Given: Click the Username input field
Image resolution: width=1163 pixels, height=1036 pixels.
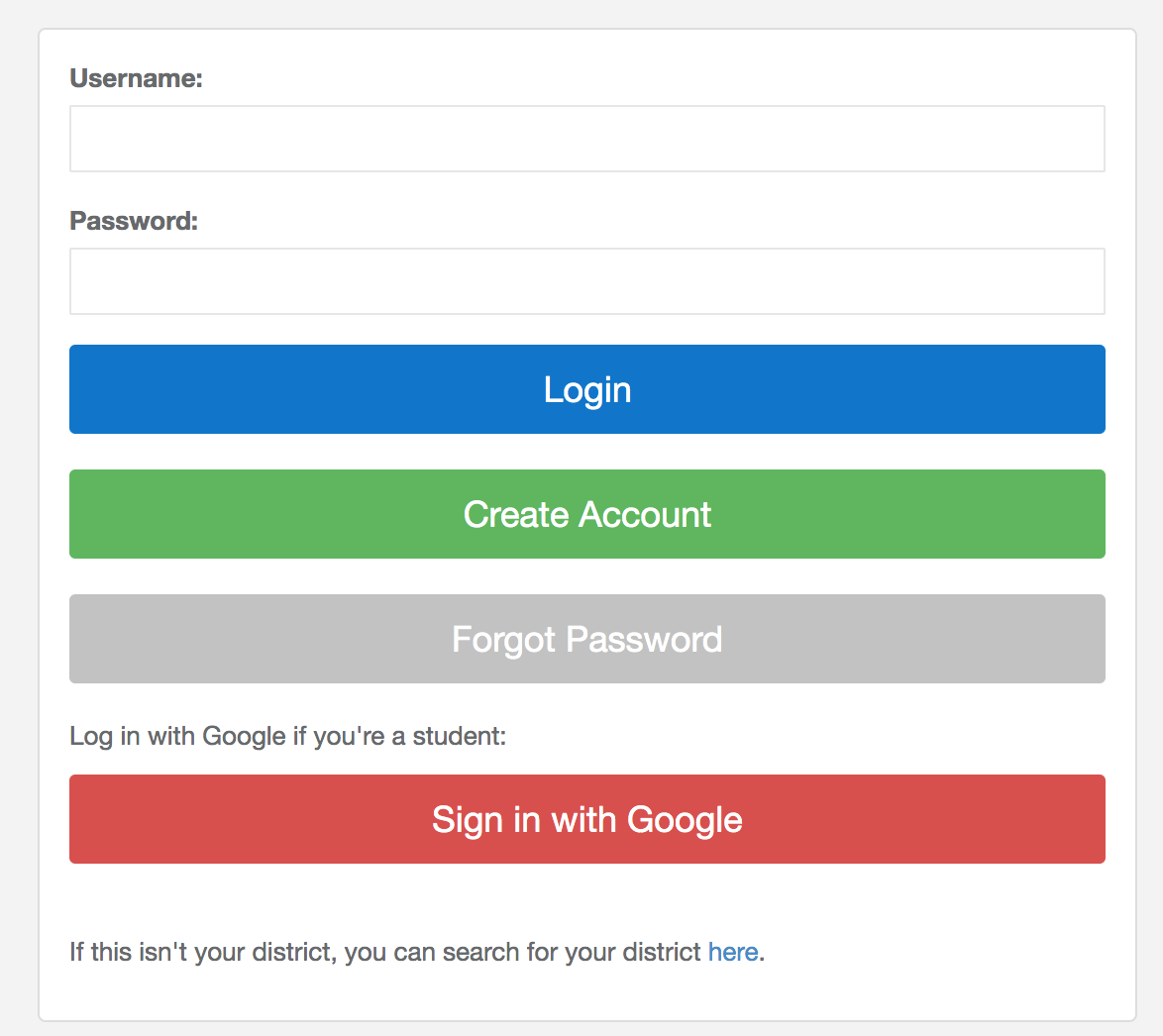Looking at the screenshot, I should tap(586, 139).
